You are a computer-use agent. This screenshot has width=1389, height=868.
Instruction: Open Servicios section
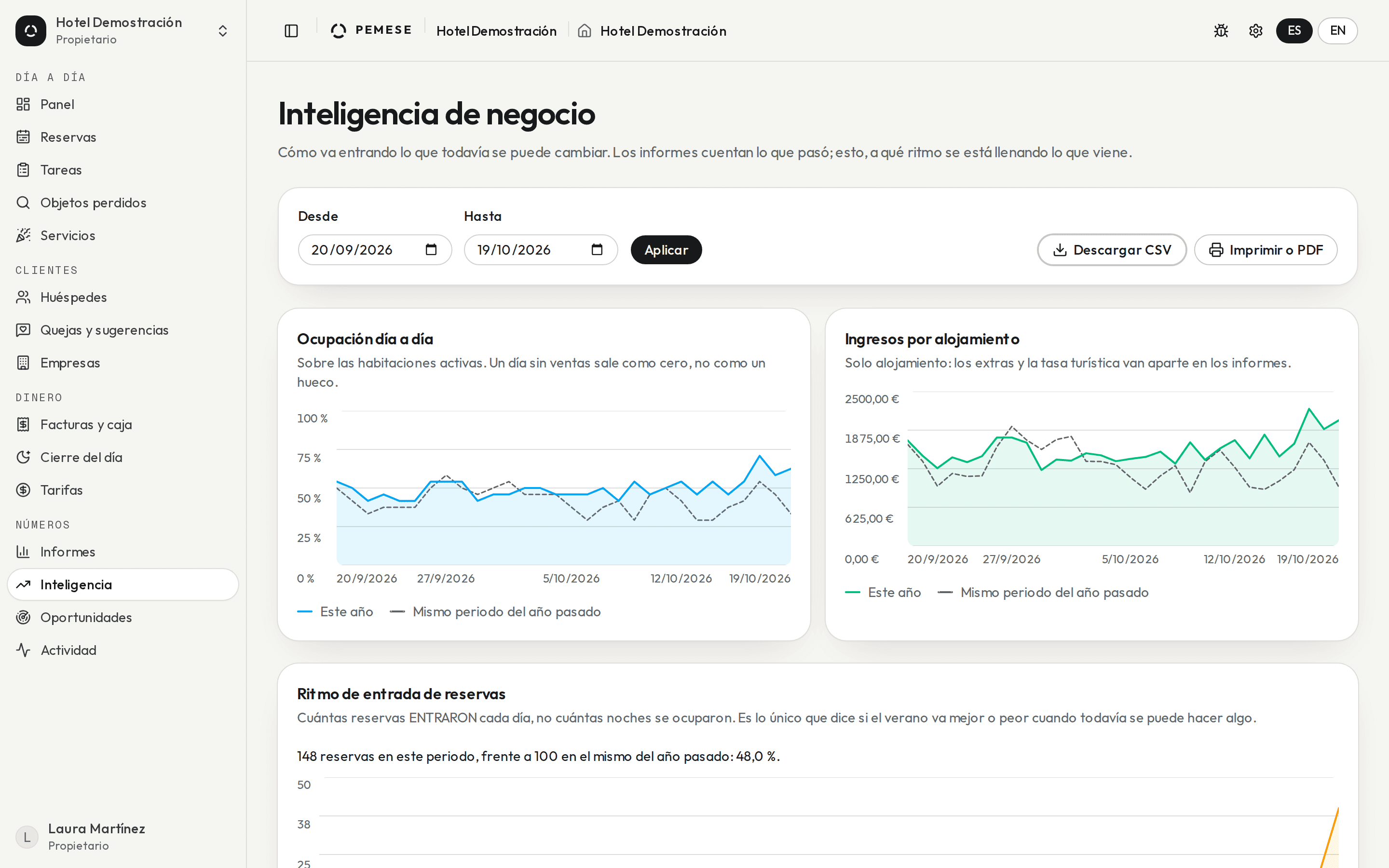pos(123,235)
